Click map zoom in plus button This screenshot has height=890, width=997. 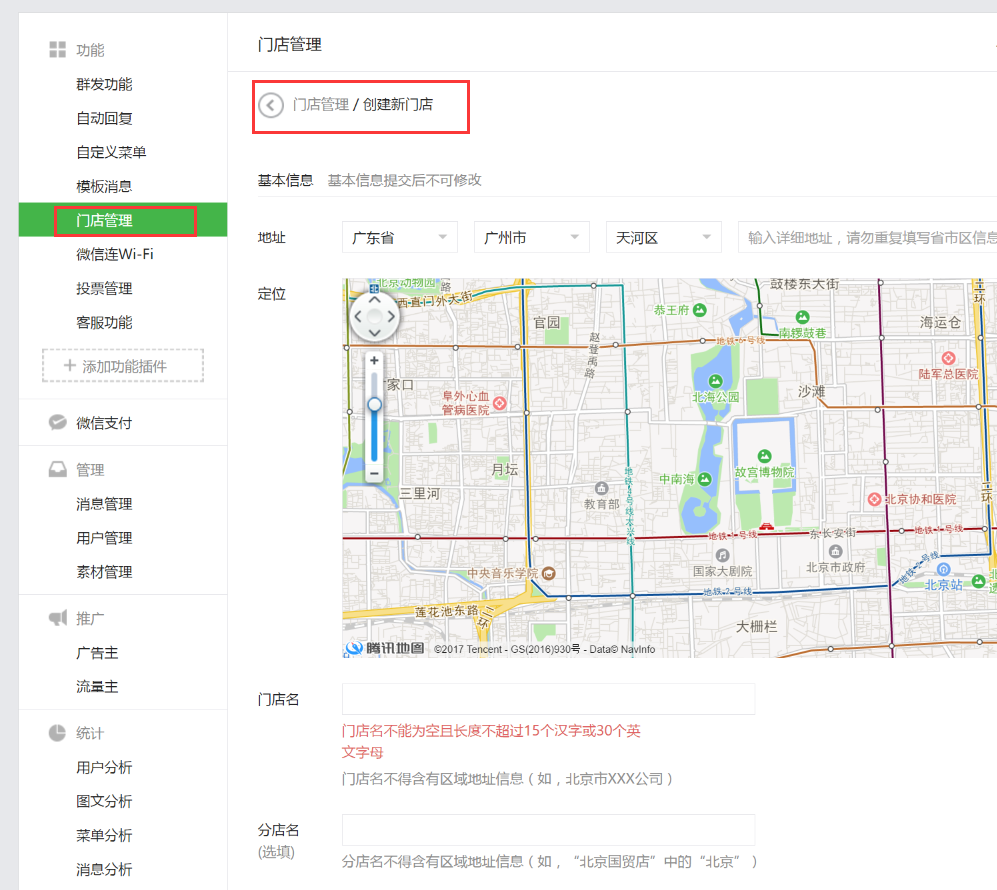coord(374,360)
